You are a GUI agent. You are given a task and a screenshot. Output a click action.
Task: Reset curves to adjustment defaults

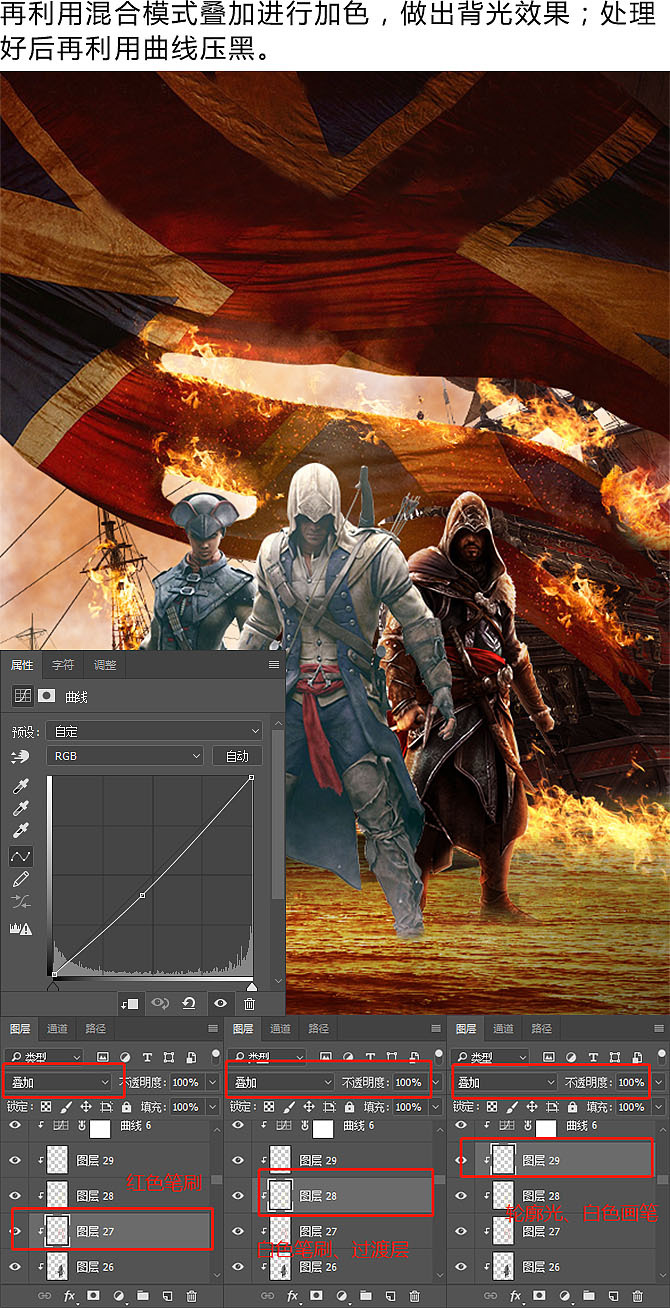click(x=188, y=1003)
